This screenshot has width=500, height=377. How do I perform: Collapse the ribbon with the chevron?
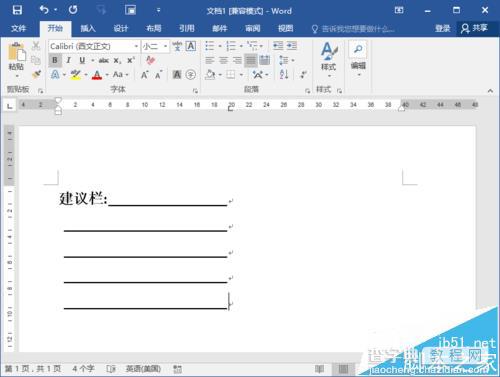click(x=490, y=90)
